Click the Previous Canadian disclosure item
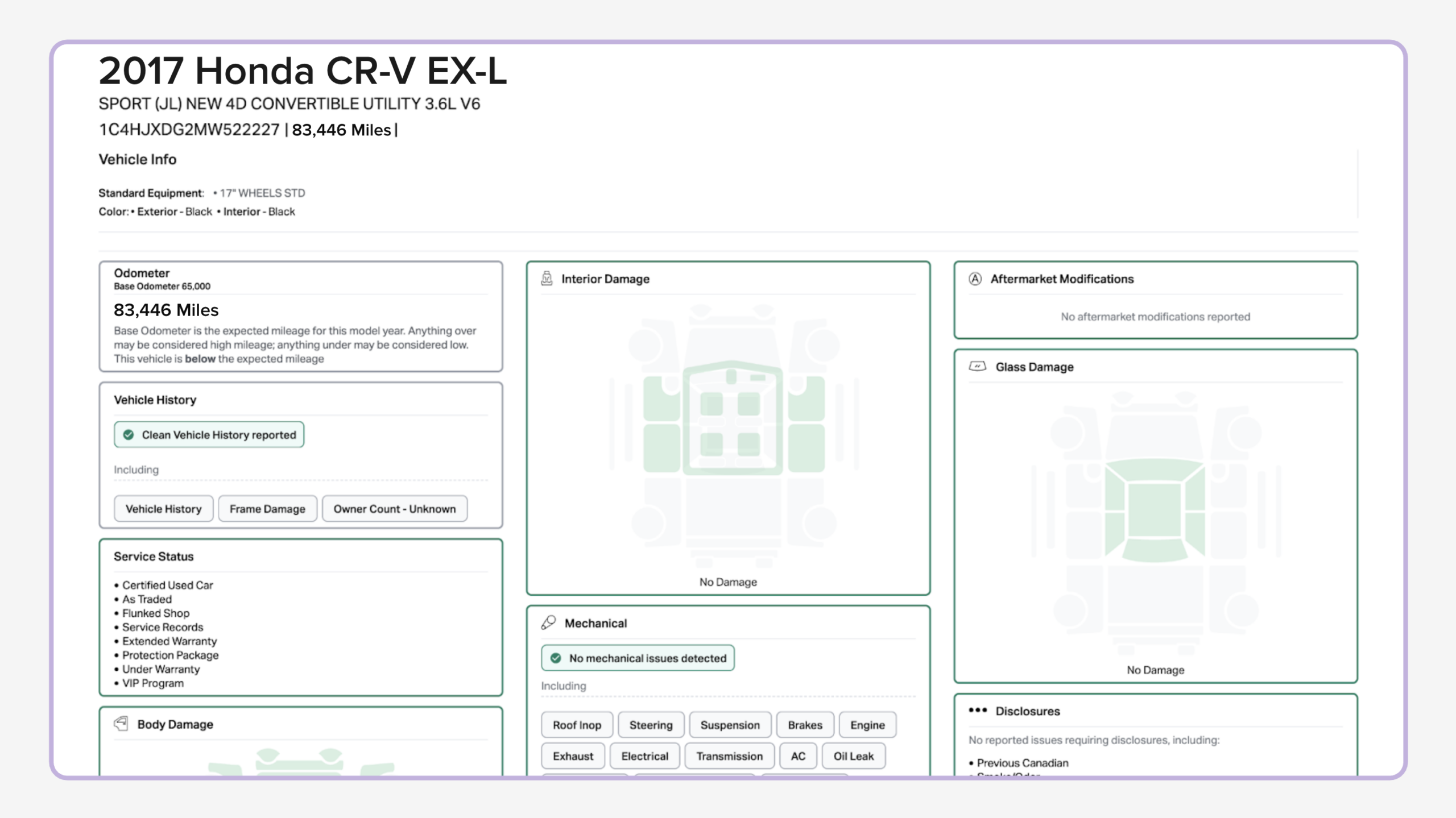The height and width of the screenshot is (818, 1456). [x=1023, y=763]
